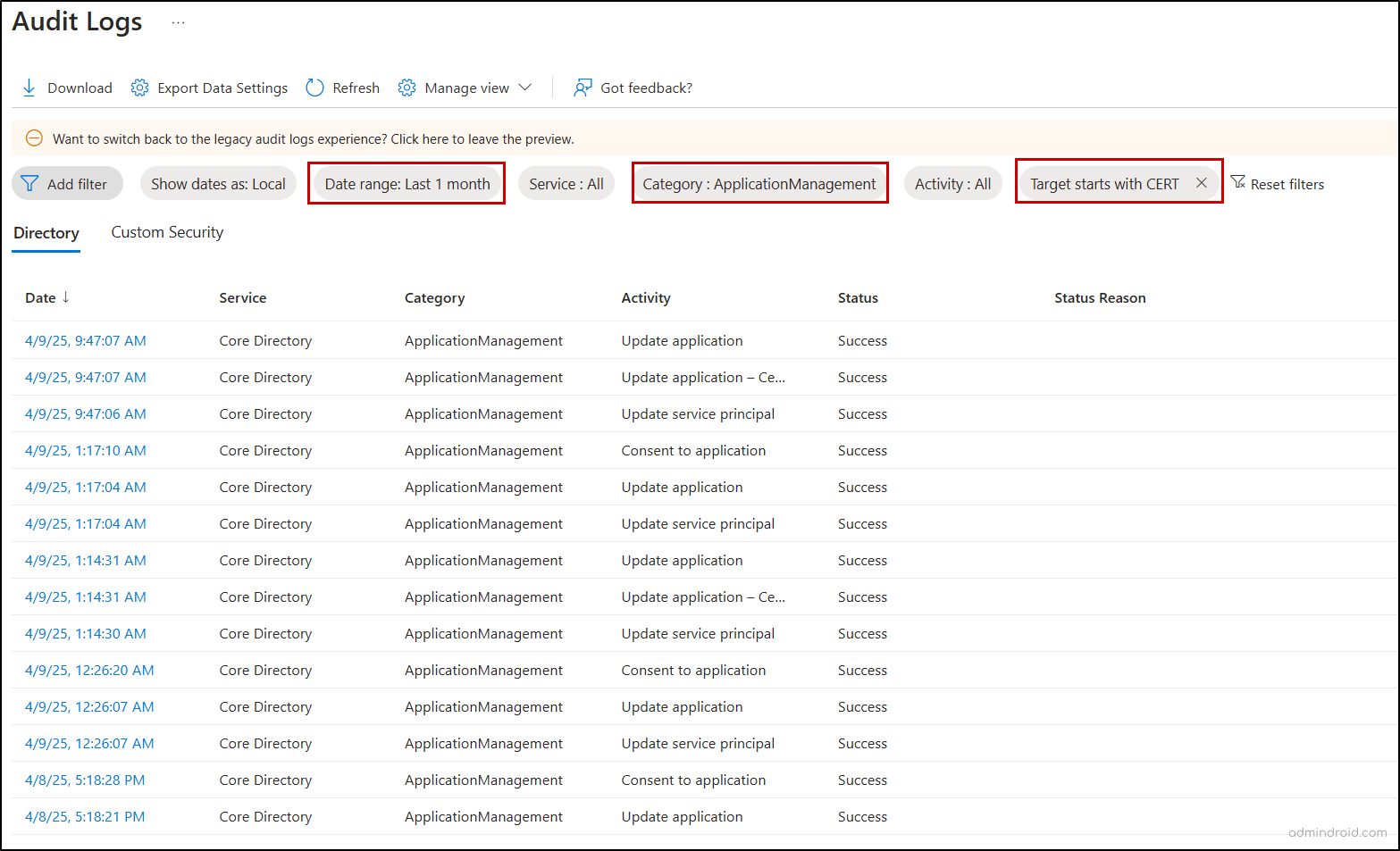Open the Activity: All filter
This screenshot has height=851, width=1400.
tap(952, 183)
